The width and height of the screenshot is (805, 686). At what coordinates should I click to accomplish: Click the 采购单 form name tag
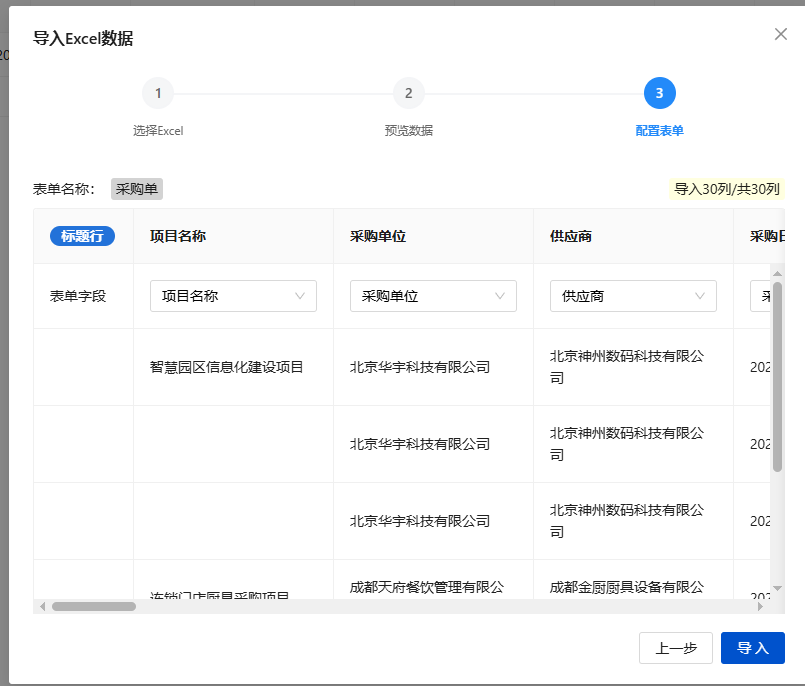(137, 188)
